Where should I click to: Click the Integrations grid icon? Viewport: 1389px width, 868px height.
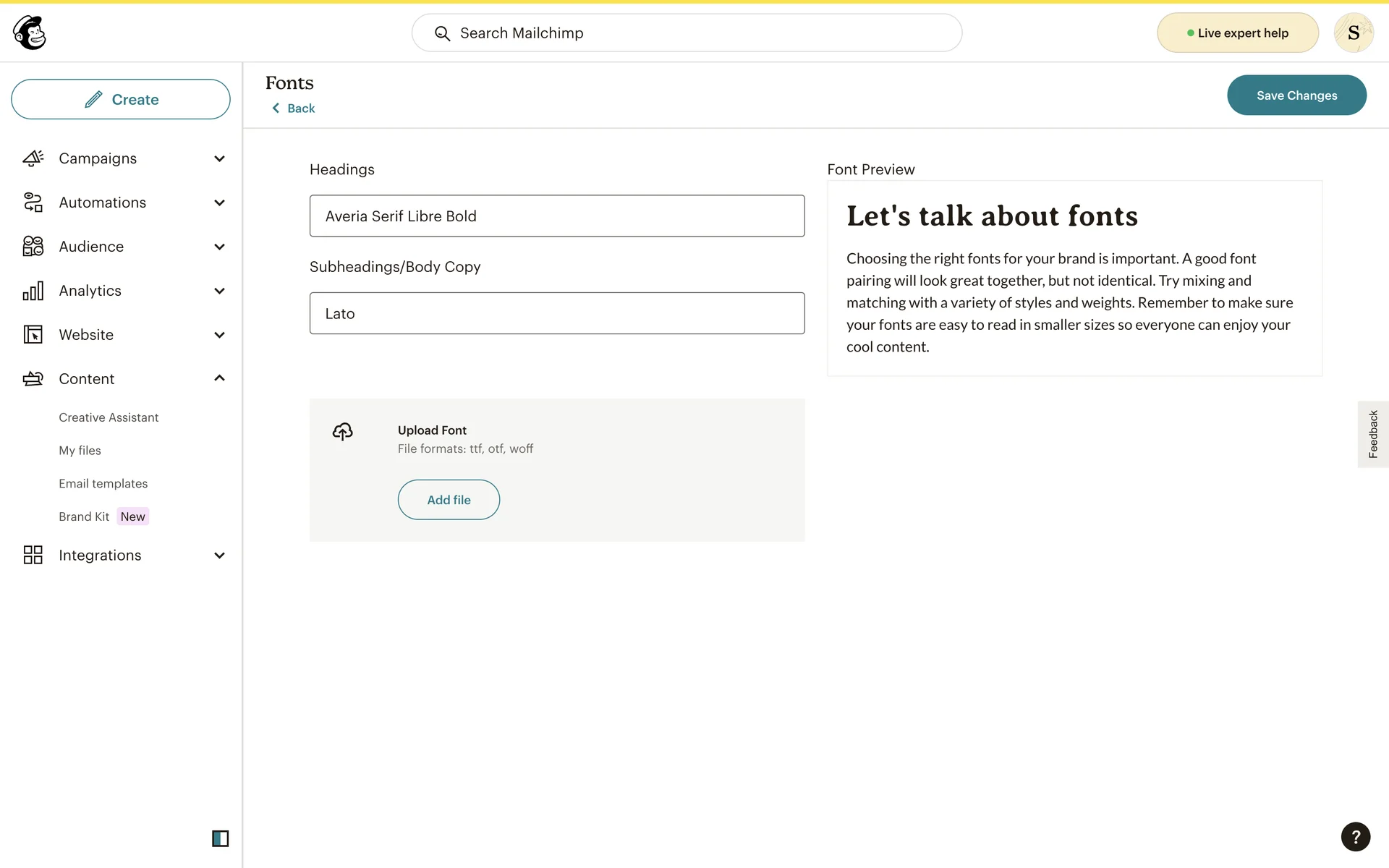tap(33, 555)
